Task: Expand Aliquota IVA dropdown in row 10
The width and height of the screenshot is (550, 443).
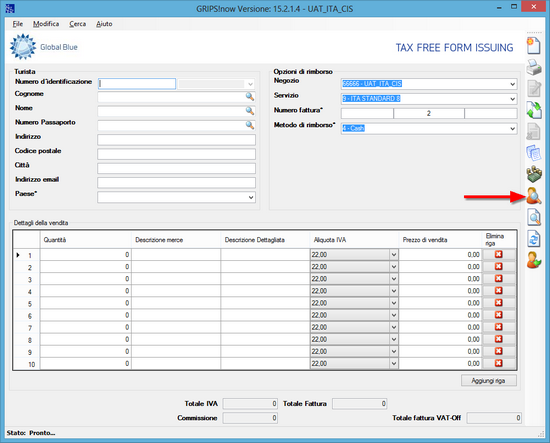Action: (x=394, y=364)
